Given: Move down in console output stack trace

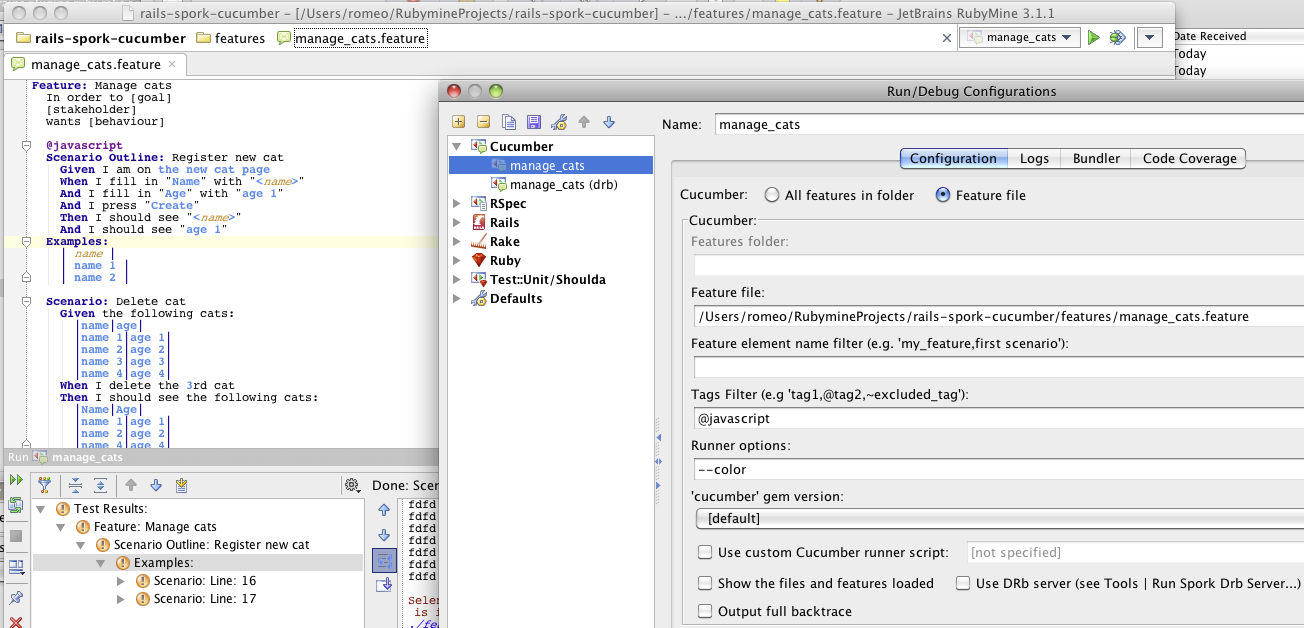Looking at the screenshot, I should tap(384, 535).
